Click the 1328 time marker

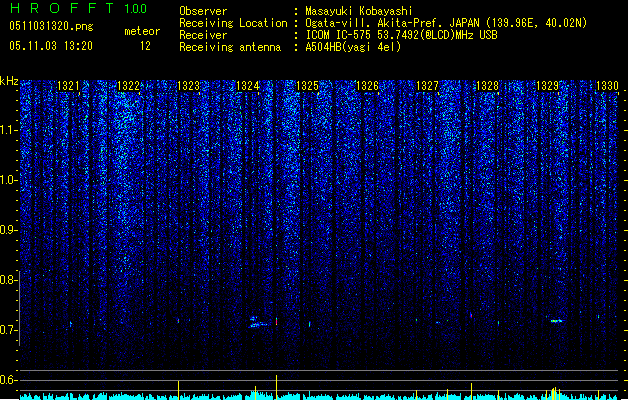click(x=487, y=86)
